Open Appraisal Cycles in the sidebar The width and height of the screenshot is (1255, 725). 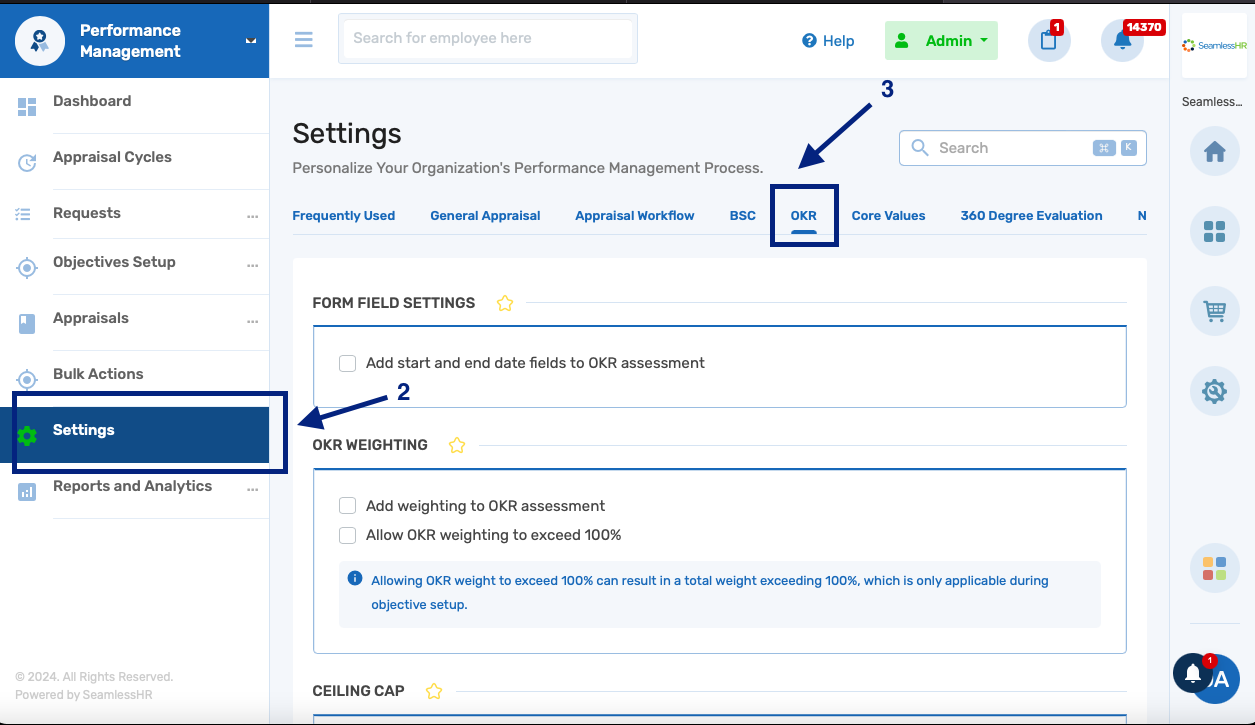point(112,157)
